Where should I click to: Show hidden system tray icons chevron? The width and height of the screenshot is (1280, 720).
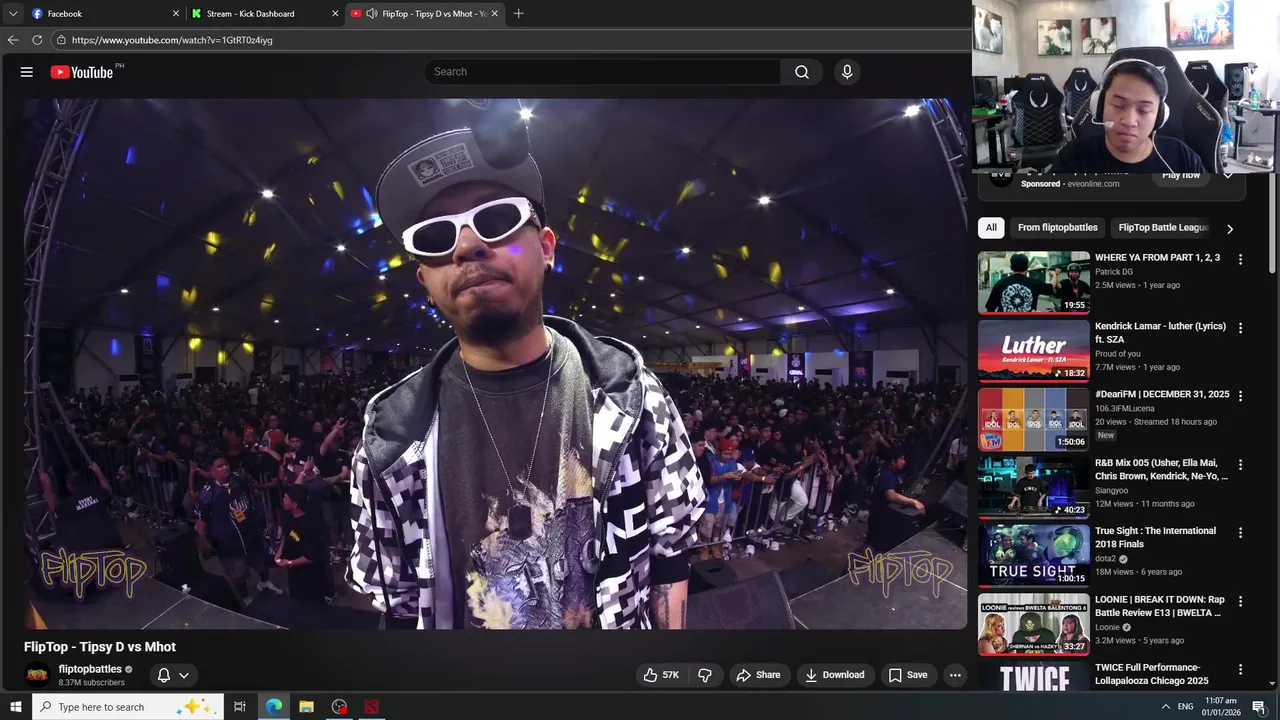1165,707
